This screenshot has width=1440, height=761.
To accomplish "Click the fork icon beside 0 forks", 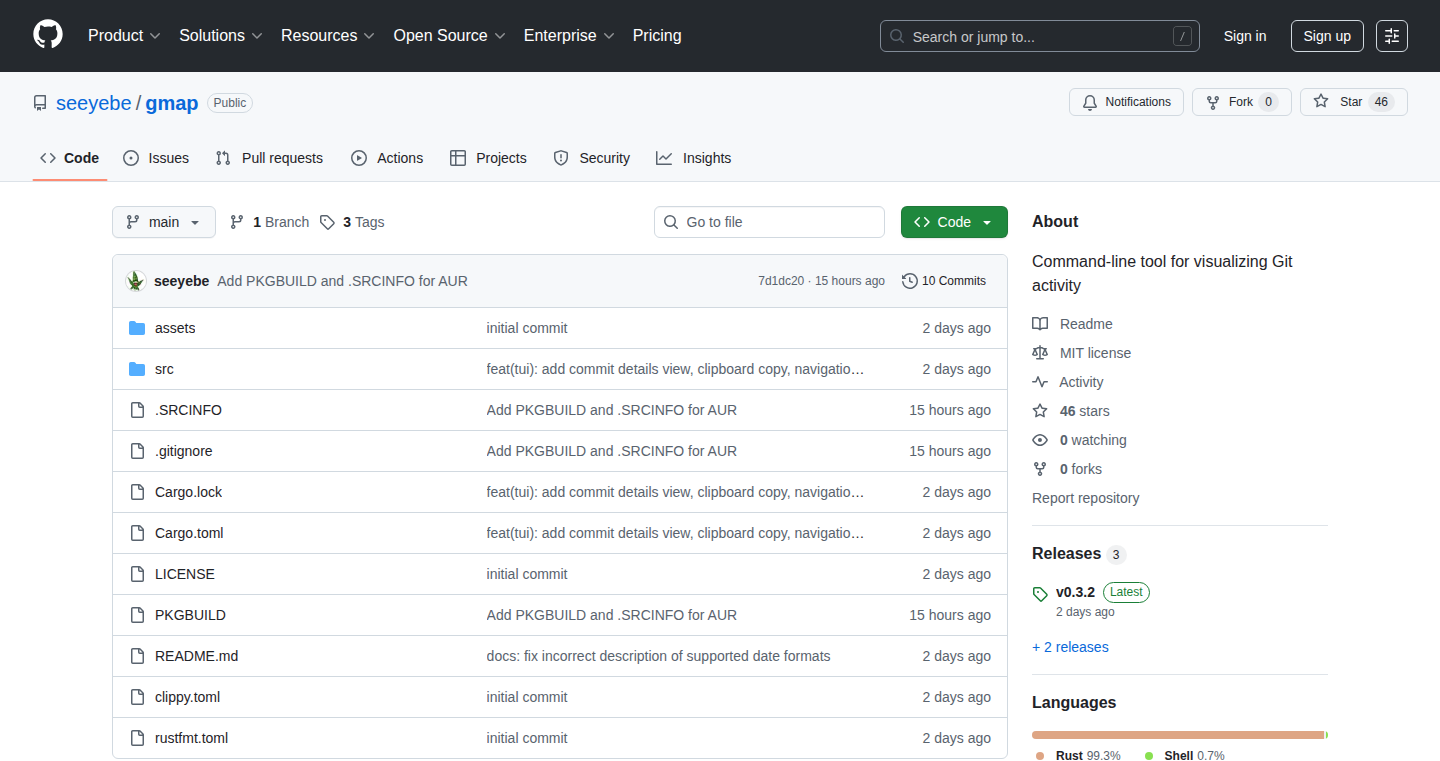I will coord(1040,469).
